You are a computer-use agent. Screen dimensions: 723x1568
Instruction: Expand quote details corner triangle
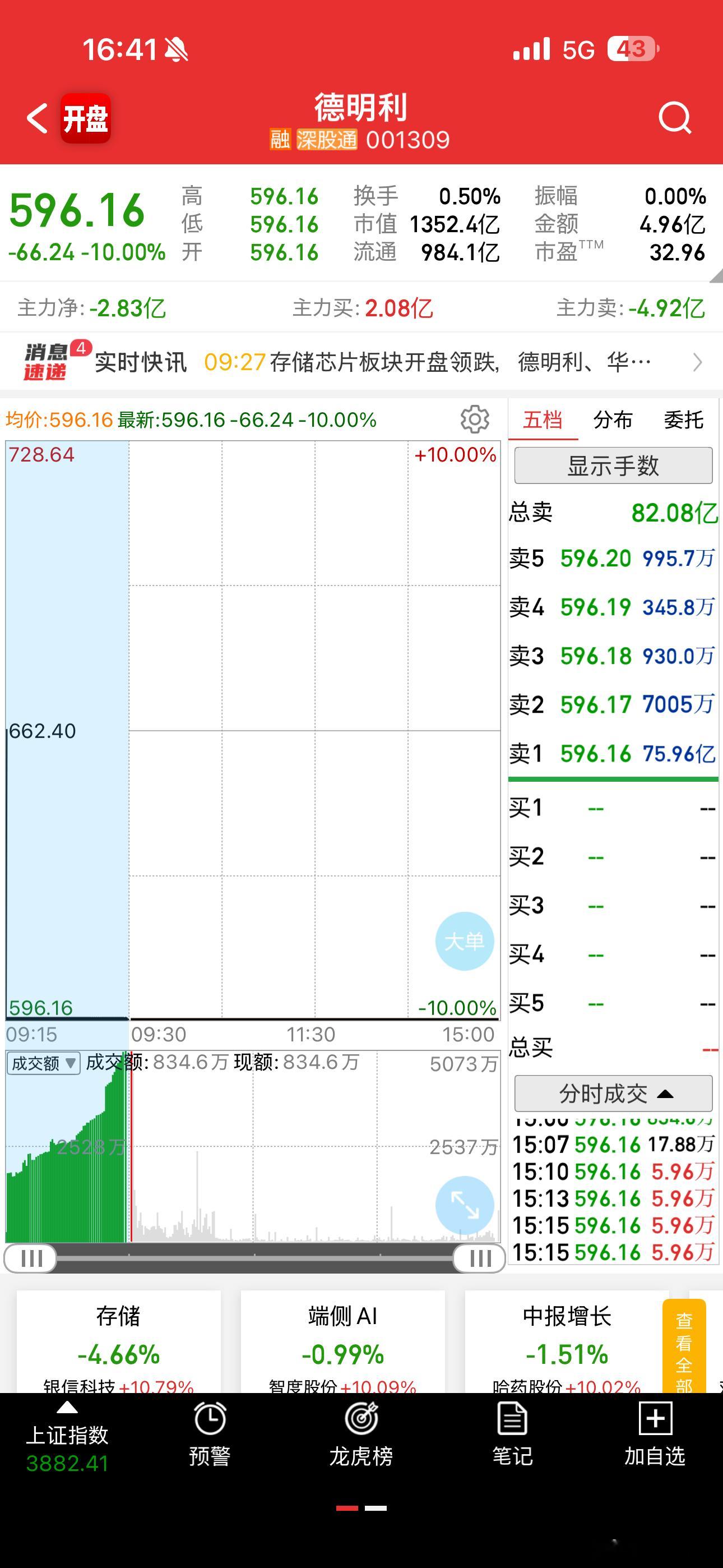tap(716, 275)
